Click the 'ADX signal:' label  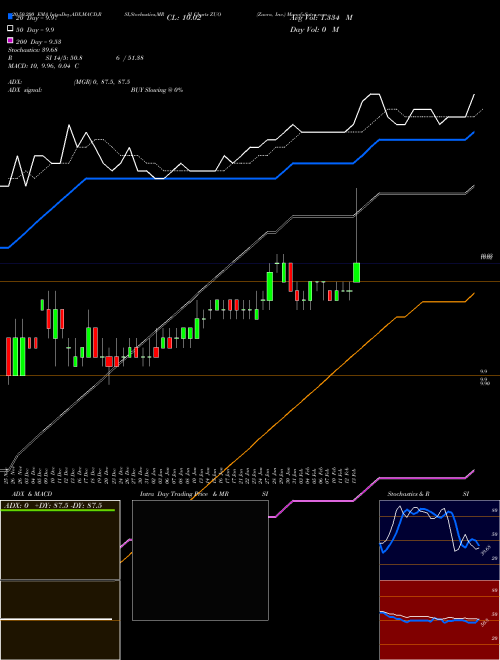pos(25,90)
